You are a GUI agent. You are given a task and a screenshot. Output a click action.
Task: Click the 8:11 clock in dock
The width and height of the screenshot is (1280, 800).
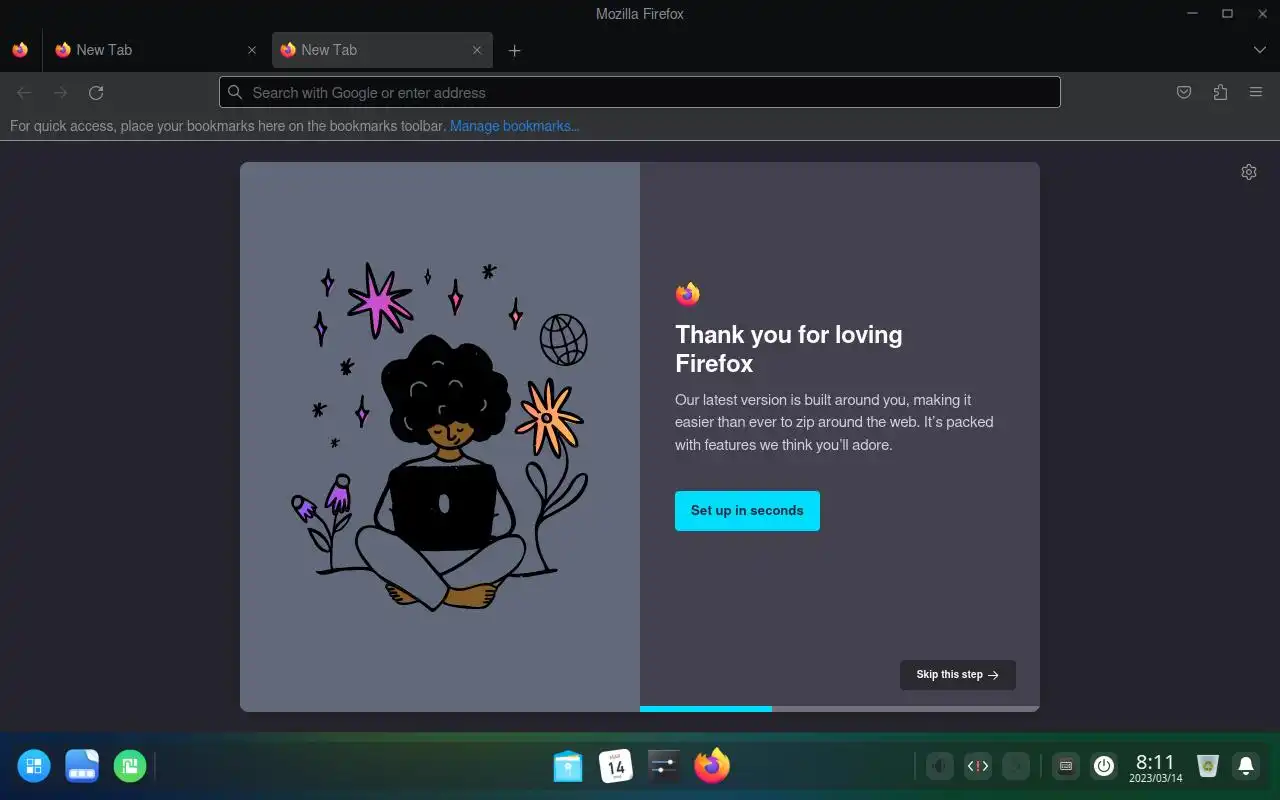click(1156, 768)
